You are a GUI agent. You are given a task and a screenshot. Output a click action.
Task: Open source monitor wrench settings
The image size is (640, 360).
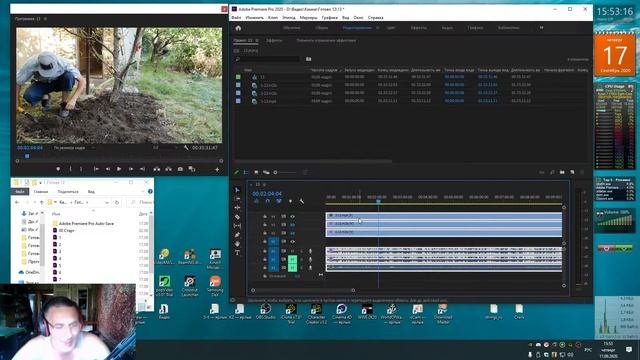click(186, 148)
